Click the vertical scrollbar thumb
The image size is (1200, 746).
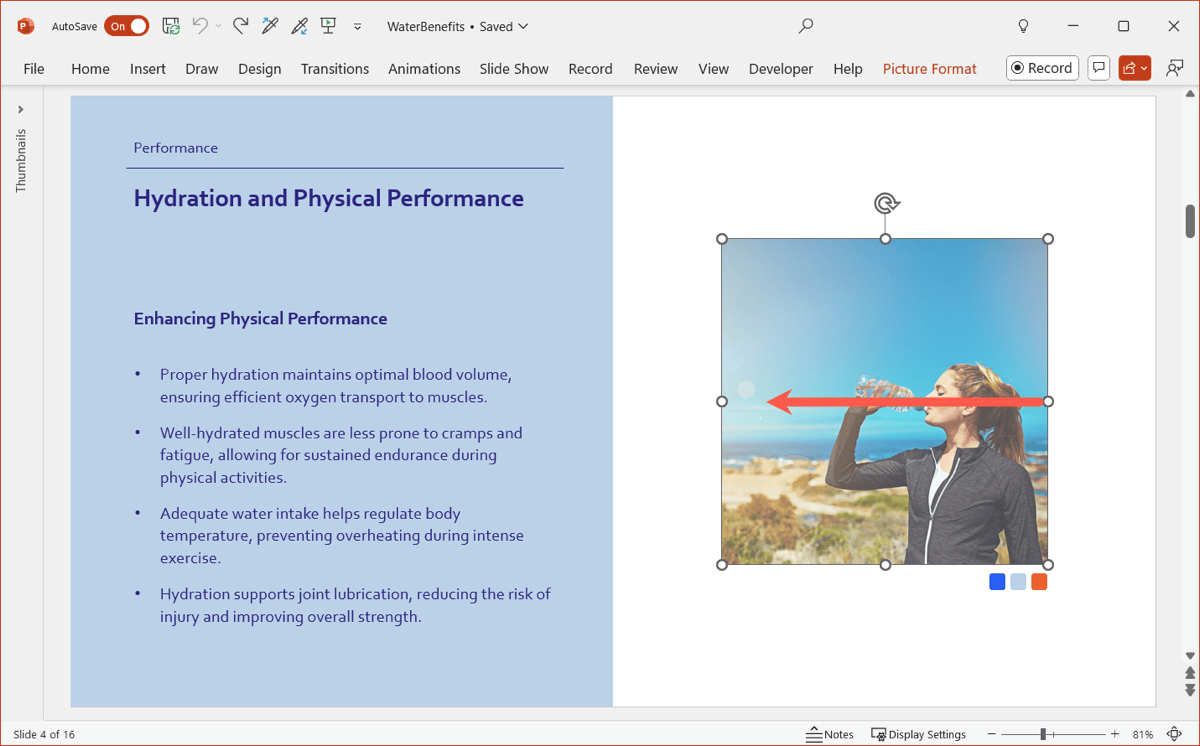click(1190, 221)
